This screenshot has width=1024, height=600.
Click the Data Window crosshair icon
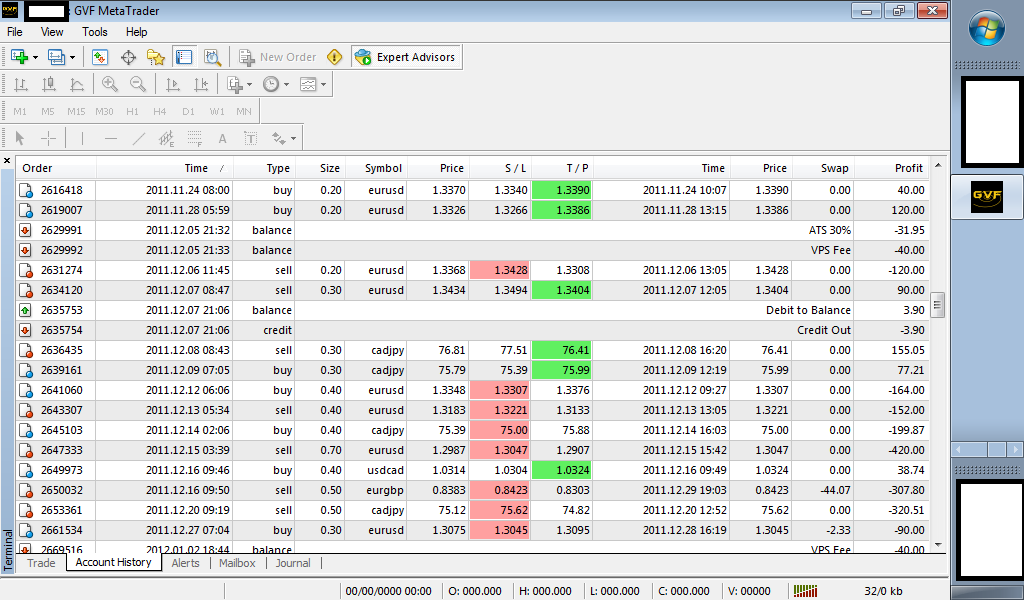[128, 57]
